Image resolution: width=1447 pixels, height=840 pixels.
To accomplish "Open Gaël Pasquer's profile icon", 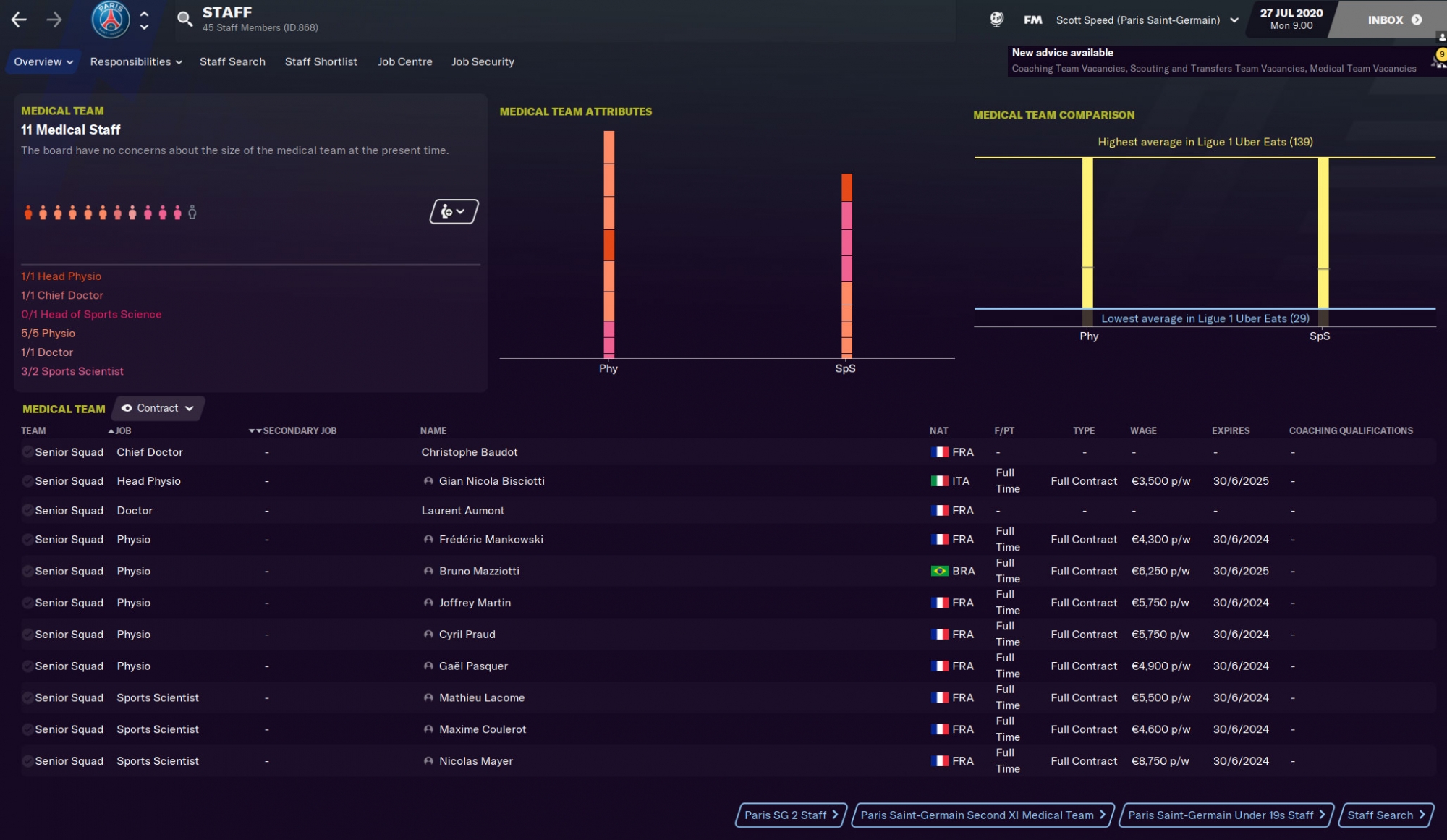I will [x=428, y=666].
